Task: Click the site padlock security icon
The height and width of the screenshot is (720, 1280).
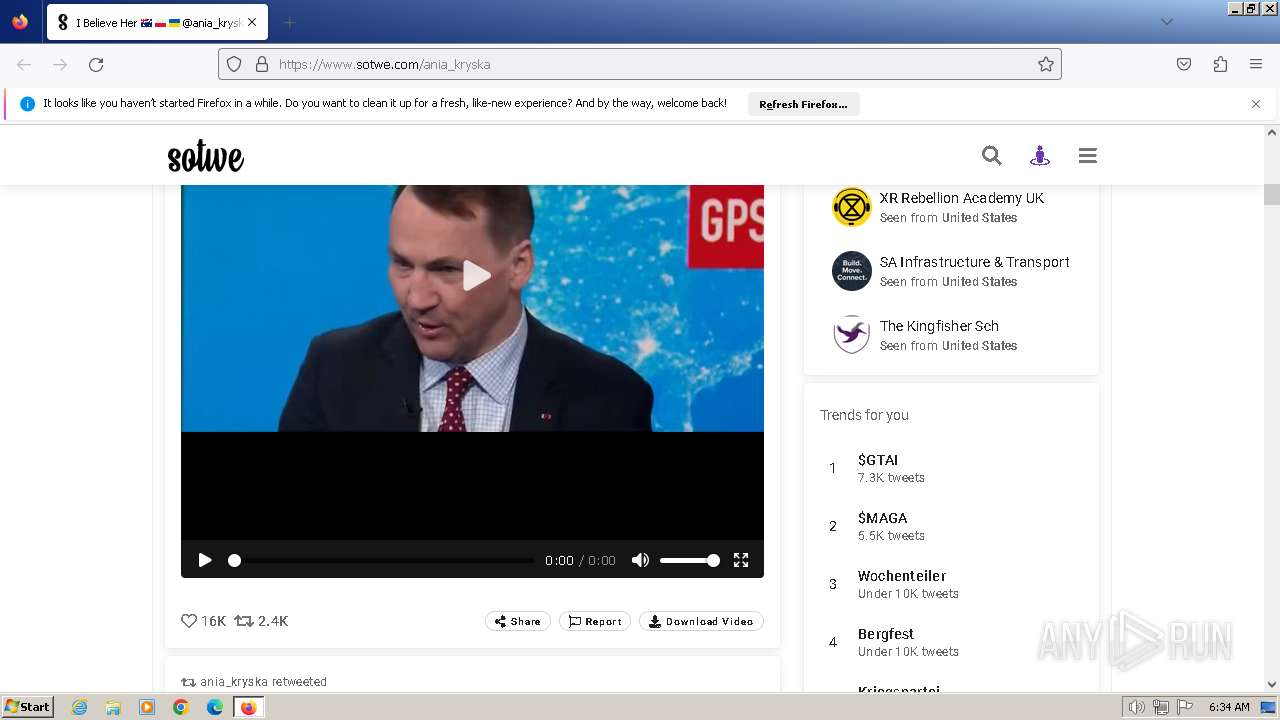Action: [262, 64]
